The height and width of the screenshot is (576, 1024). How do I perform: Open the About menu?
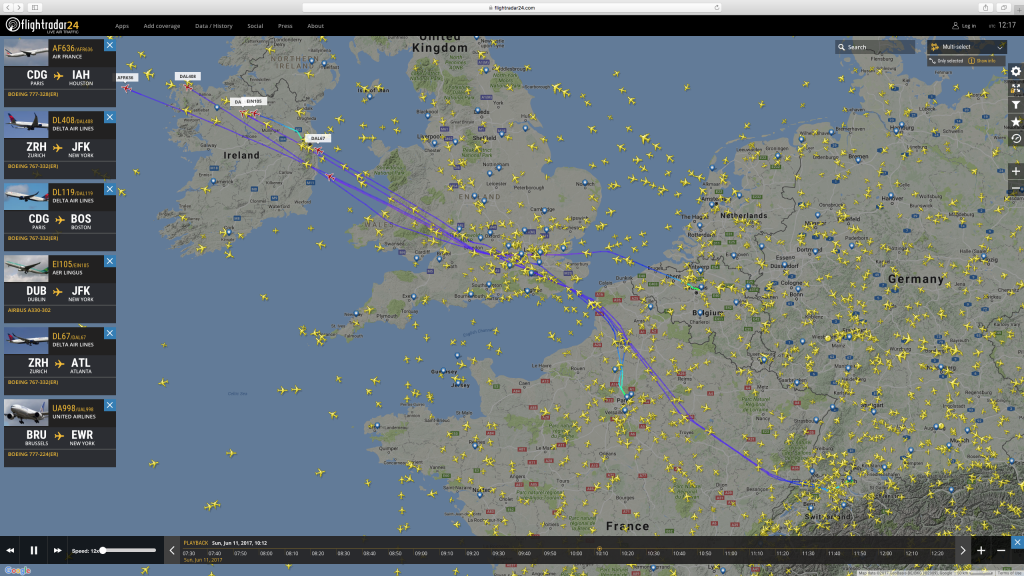point(315,26)
